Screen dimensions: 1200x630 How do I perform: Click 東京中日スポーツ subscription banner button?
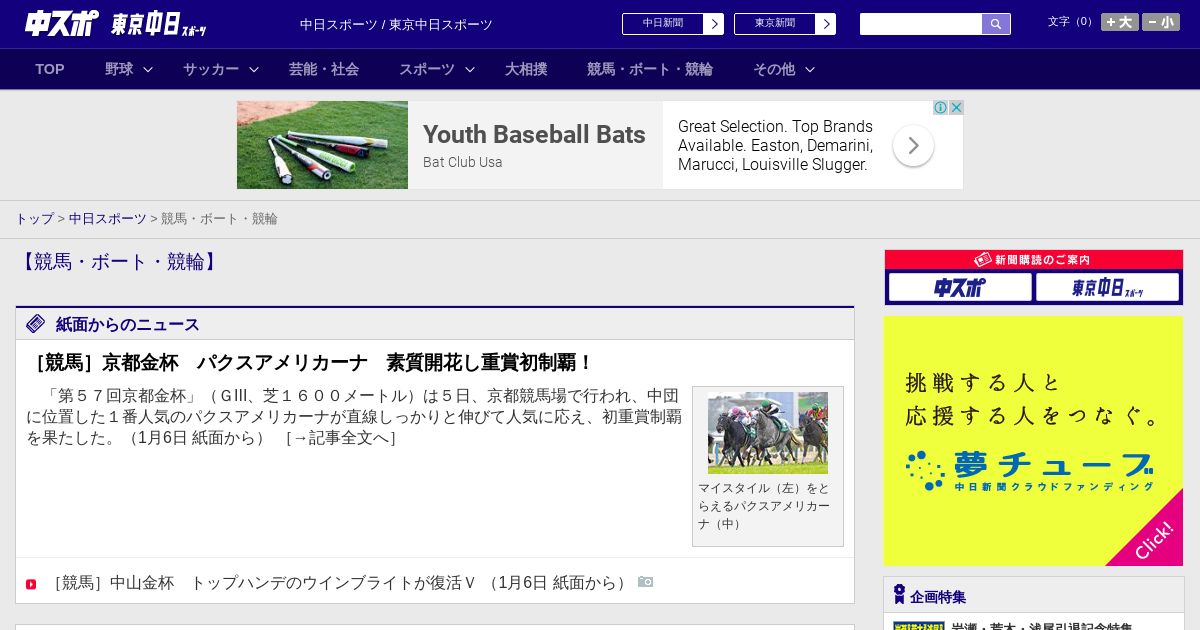click(1107, 288)
